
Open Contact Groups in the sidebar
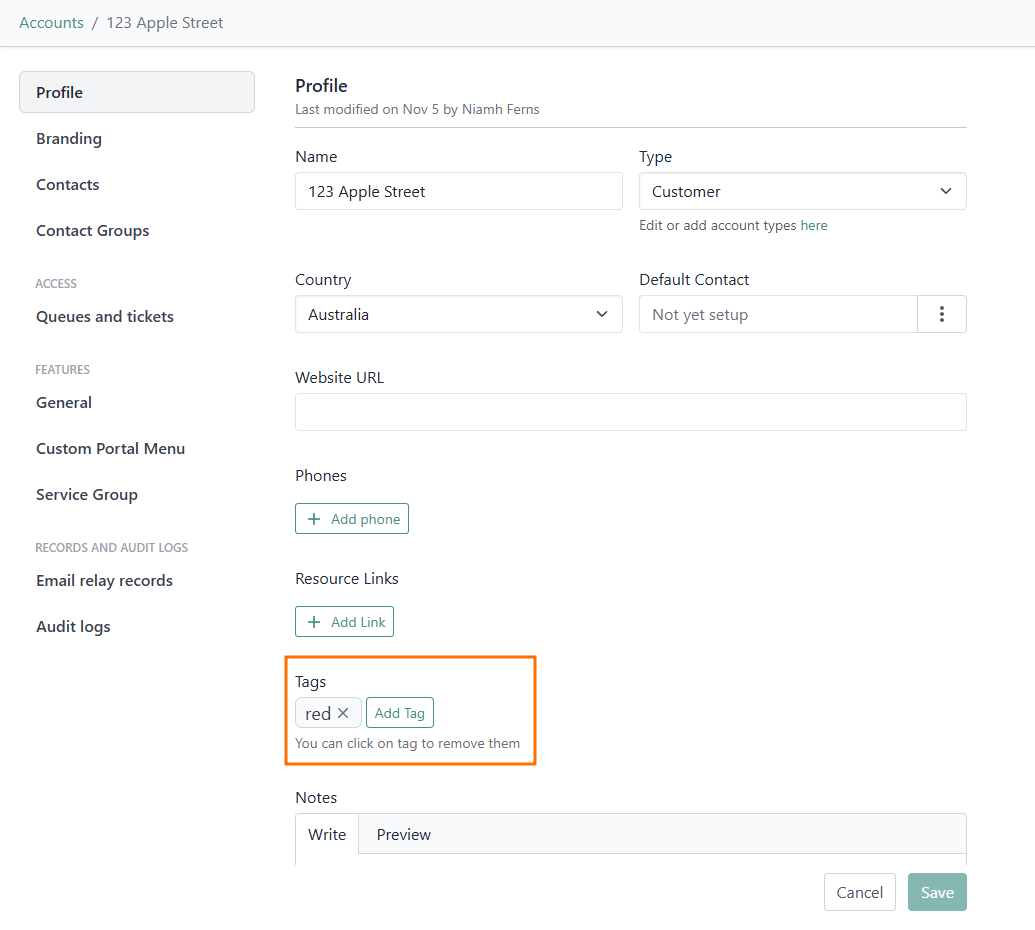93,230
